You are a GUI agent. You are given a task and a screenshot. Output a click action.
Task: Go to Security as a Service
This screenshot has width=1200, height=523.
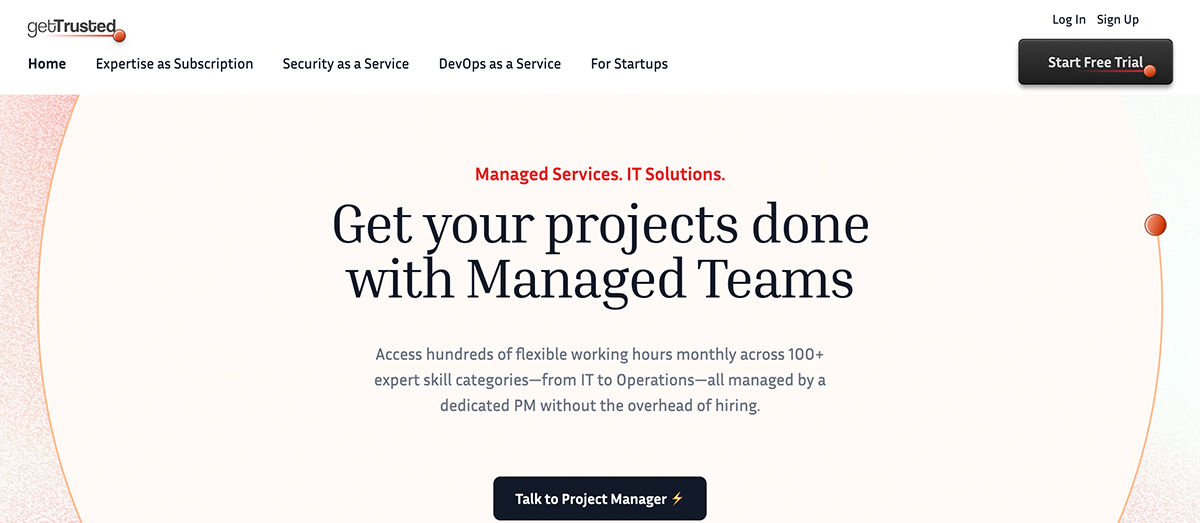point(345,64)
